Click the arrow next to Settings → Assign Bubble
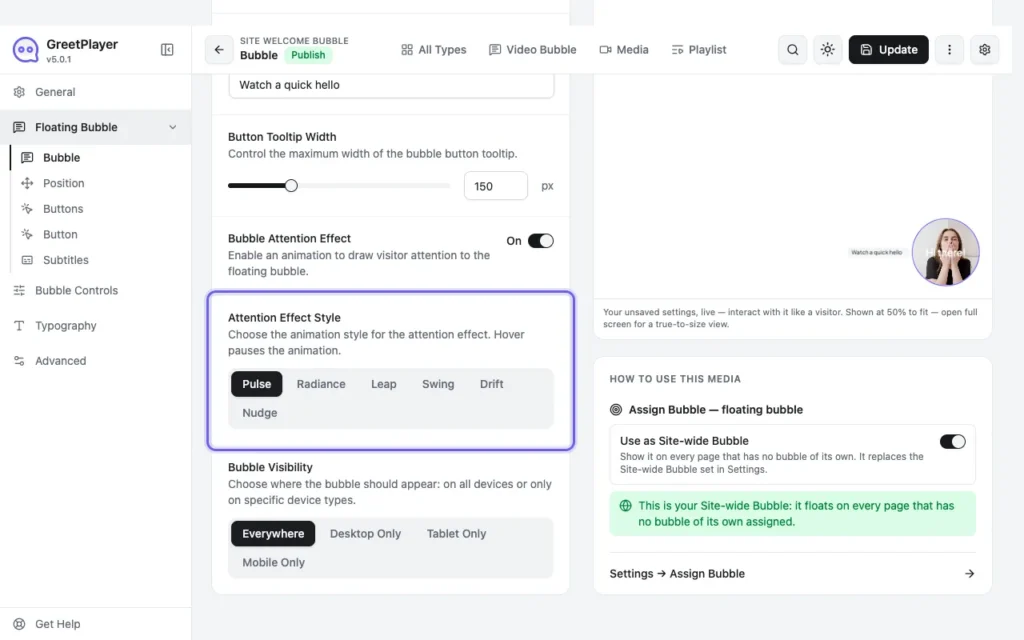1024x640 pixels. pos(969,574)
